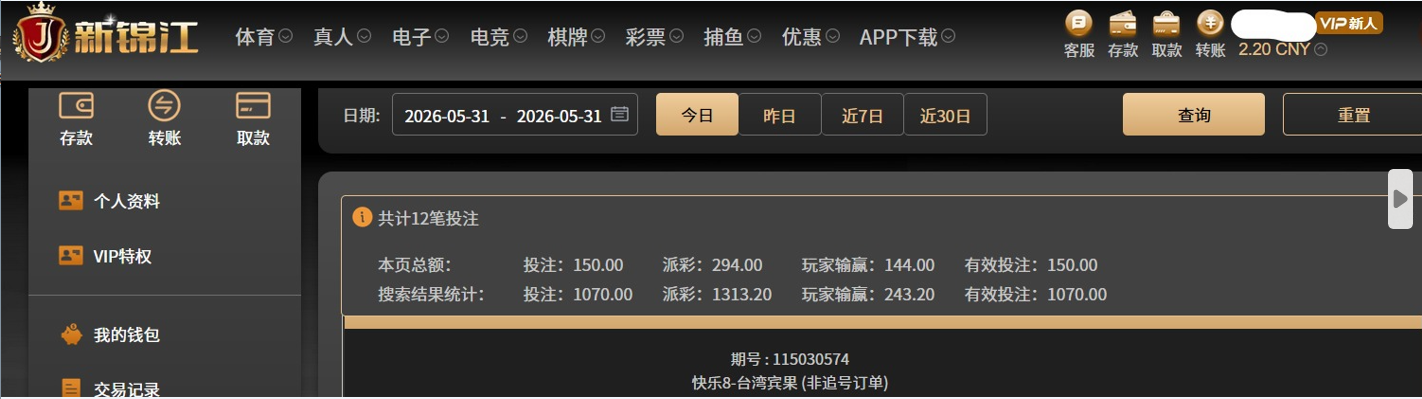Viewport: 1422px width, 399px height.
Task: Select the 今日 date filter
Action: tap(697, 114)
